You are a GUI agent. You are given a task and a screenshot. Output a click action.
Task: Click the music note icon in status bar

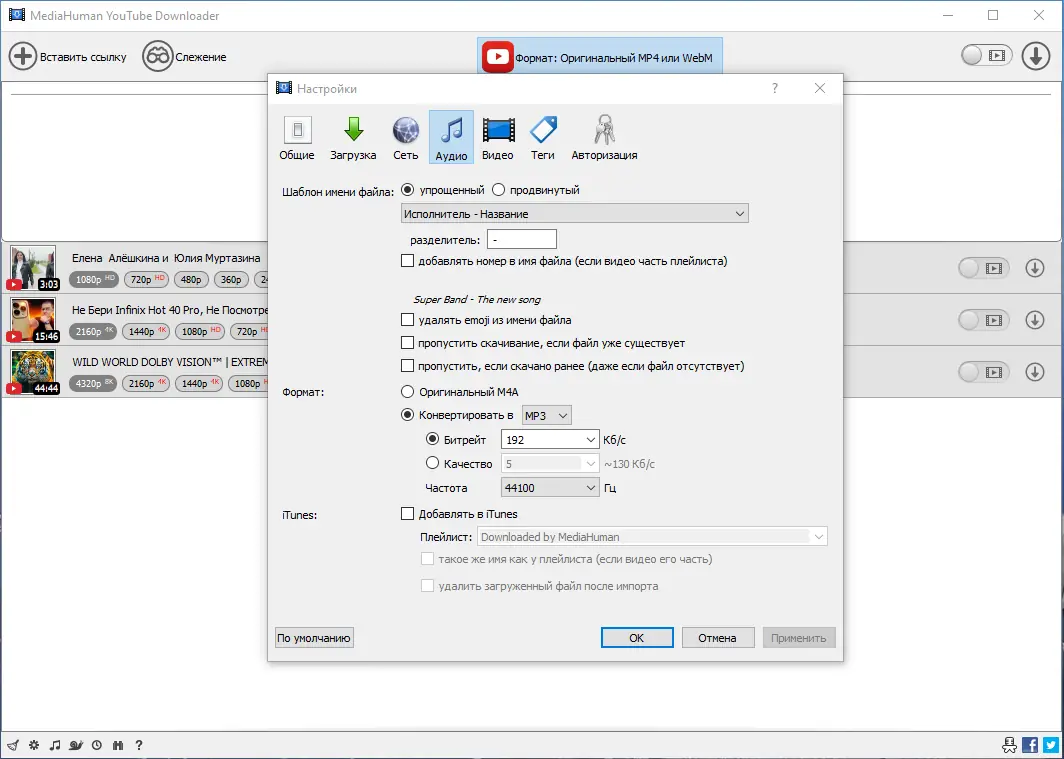pyautogui.click(x=55, y=745)
